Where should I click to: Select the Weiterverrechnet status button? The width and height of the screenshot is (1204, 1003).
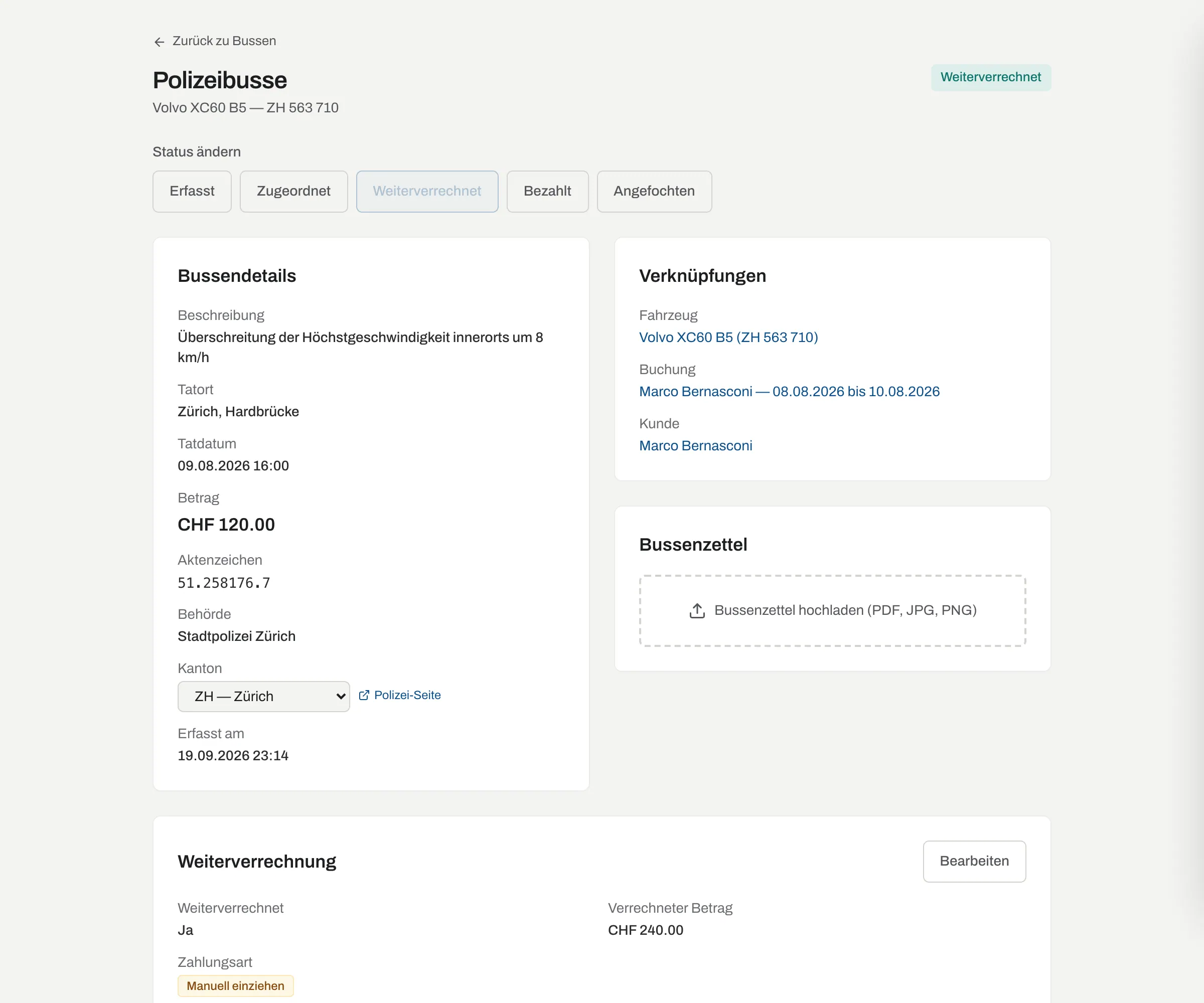(427, 192)
